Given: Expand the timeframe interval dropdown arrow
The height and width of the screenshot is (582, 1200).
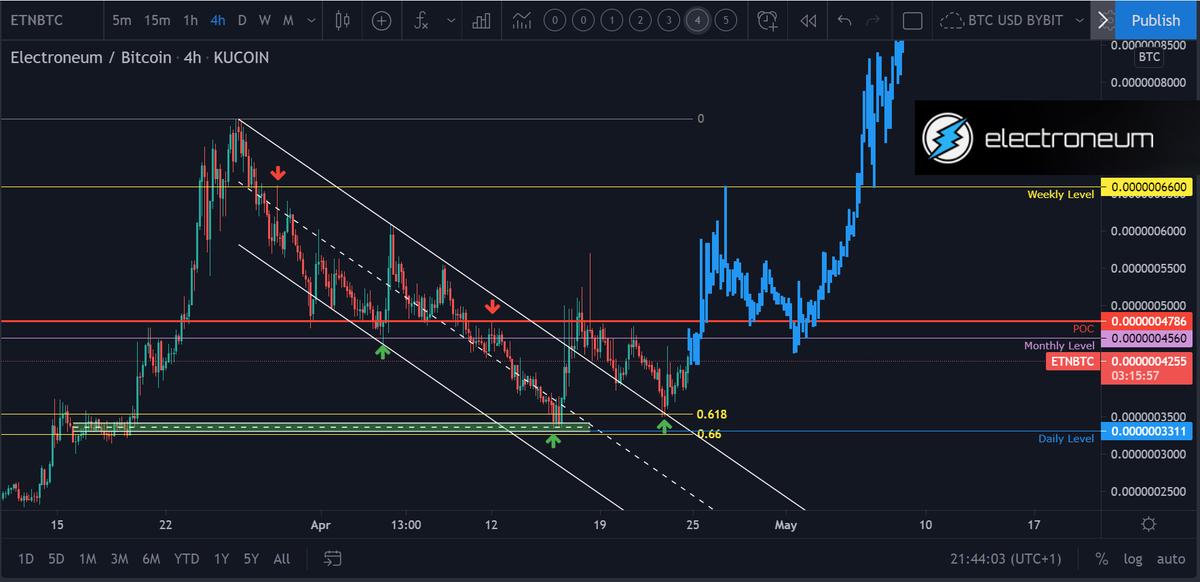Looking at the screenshot, I should 312,20.
